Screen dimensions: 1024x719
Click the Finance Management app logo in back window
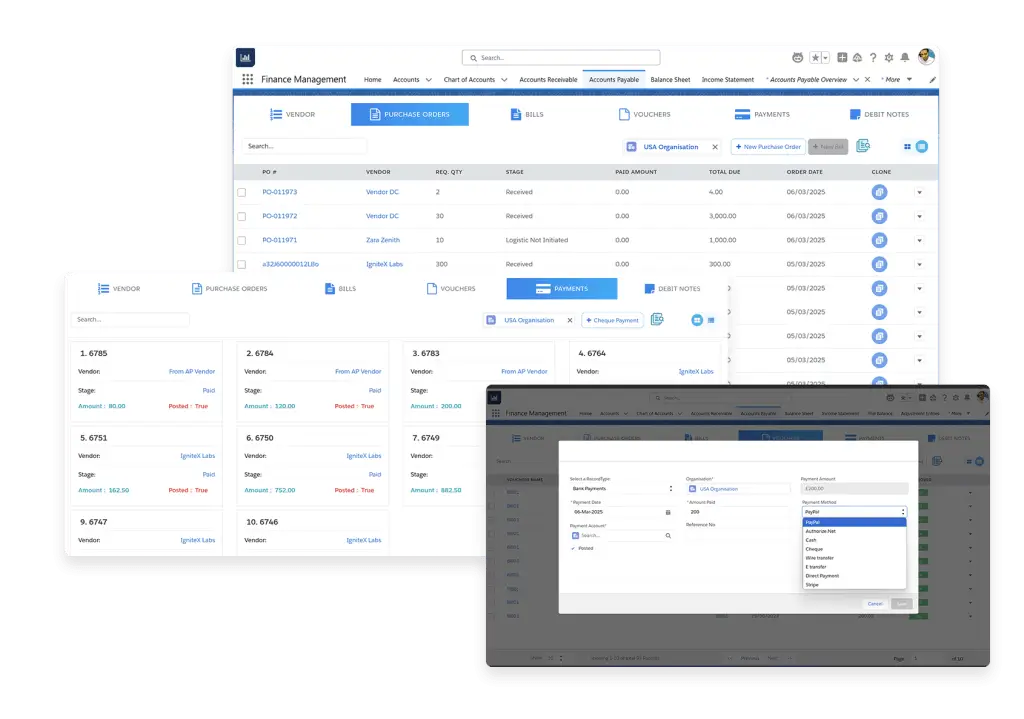tap(246, 57)
